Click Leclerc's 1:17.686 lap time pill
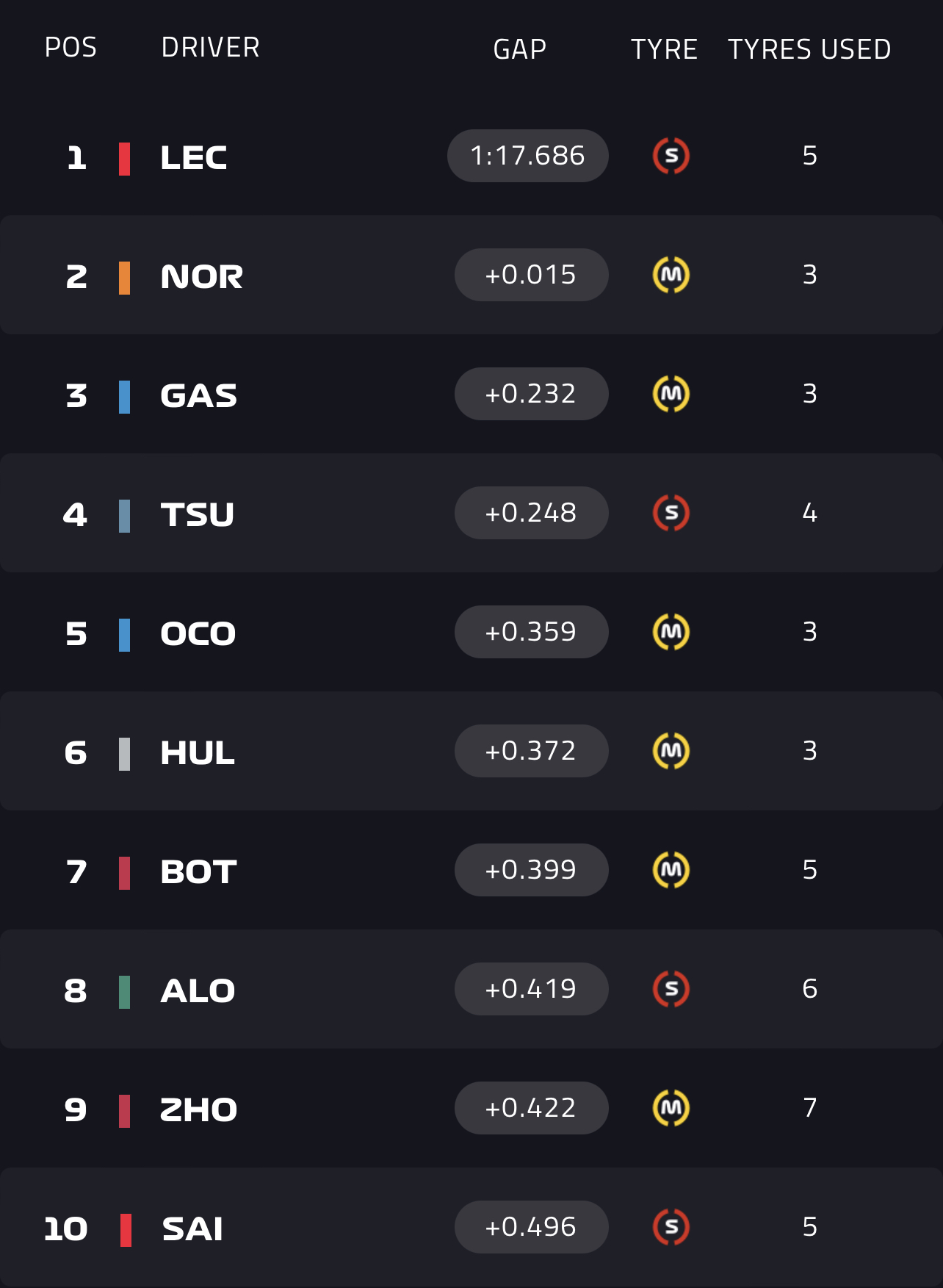This screenshot has width=943, height=1288. click(527, 156)
